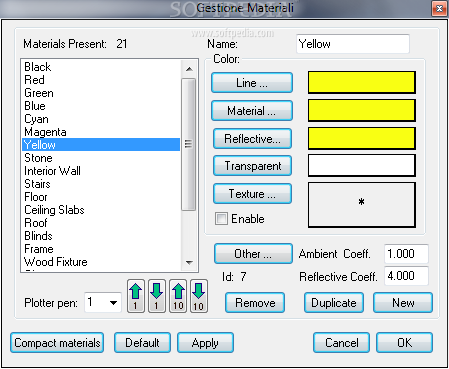Grab the materials list scrollbar thumb

188,144
